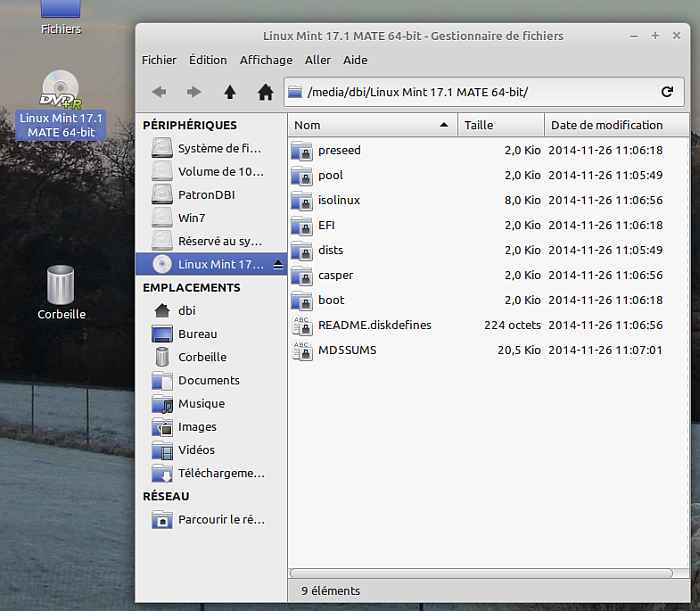Click the path location field
The width and height of the screenshot is (700, 611).
click(470, 92)
